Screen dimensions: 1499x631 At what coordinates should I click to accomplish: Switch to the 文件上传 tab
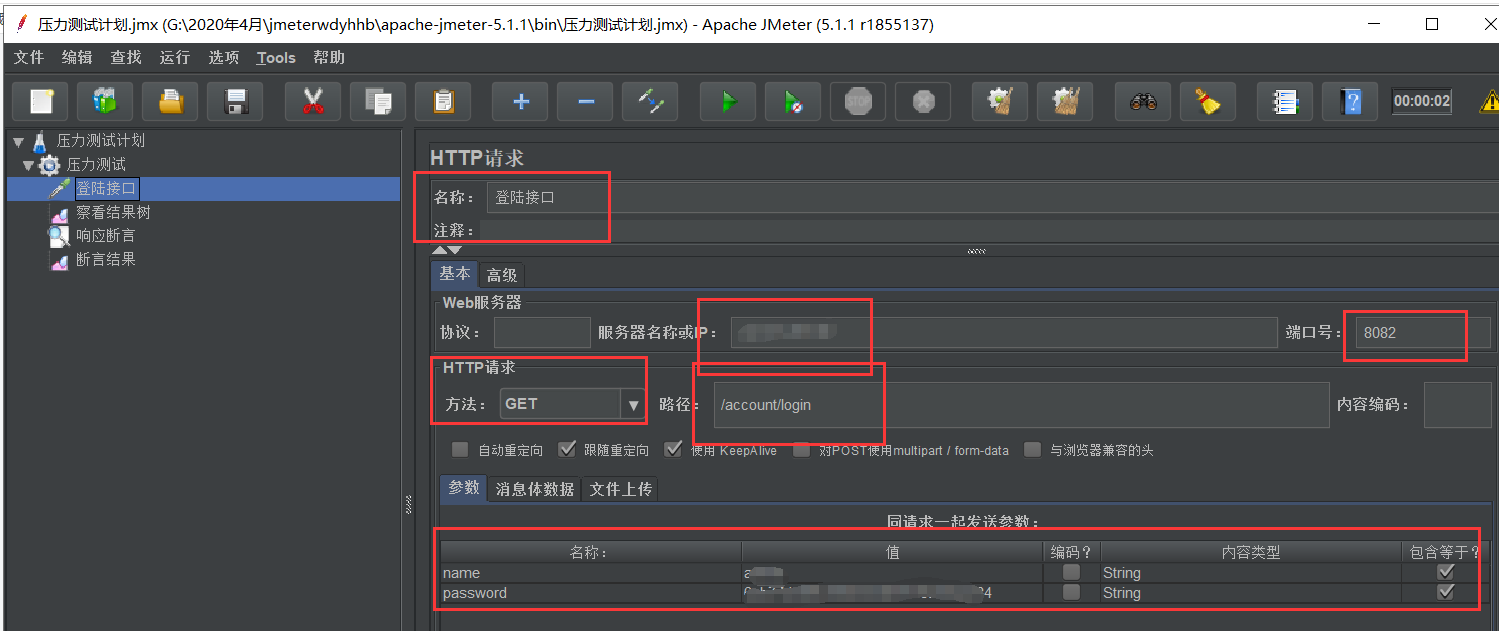620,489
